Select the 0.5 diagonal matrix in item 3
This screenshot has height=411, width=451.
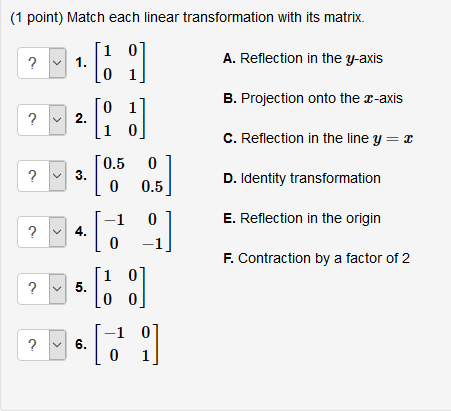133,175
